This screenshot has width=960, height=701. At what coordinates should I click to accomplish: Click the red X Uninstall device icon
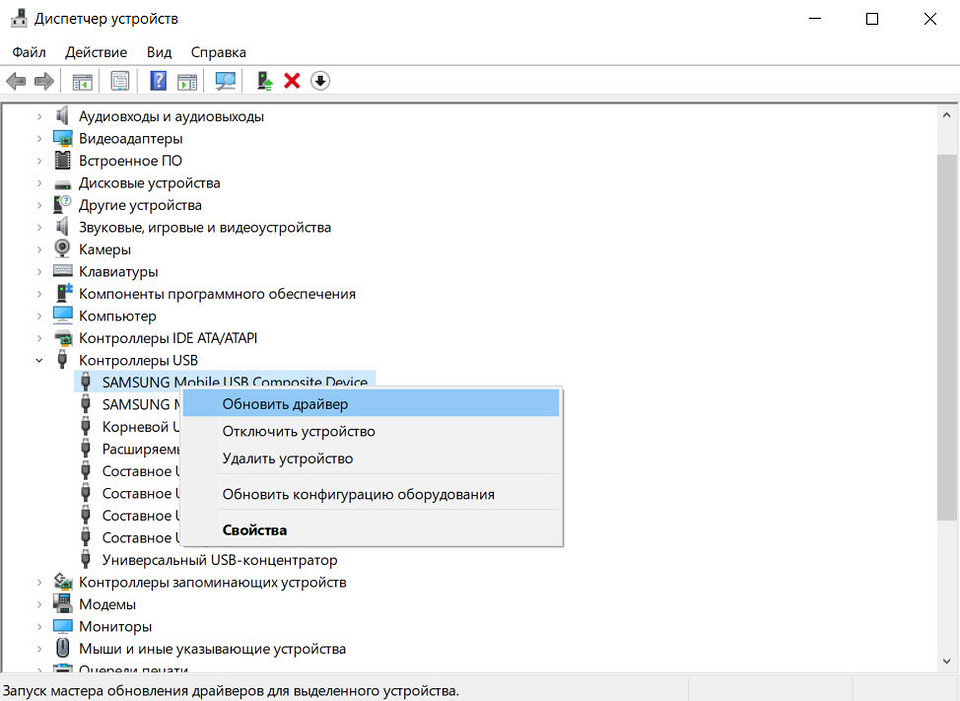pos(292,81)
